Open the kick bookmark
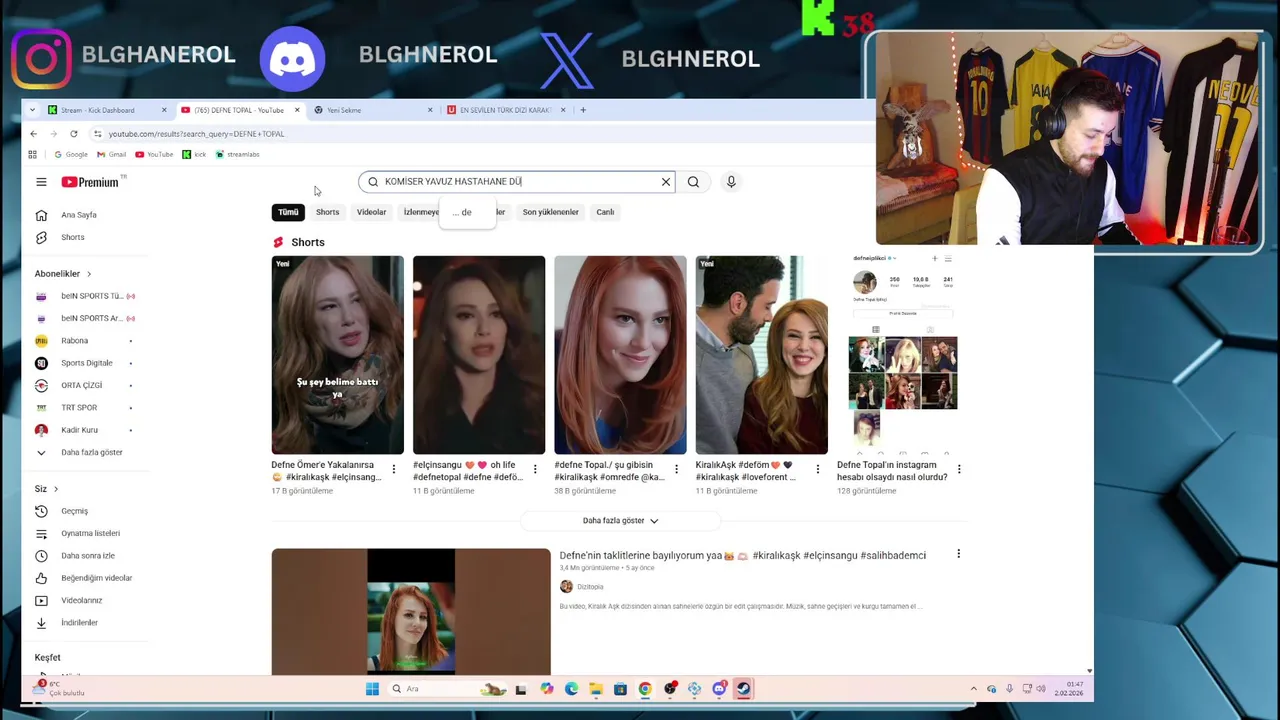The width and height of the screenshot is (1280, 720). tap(194, 154)
